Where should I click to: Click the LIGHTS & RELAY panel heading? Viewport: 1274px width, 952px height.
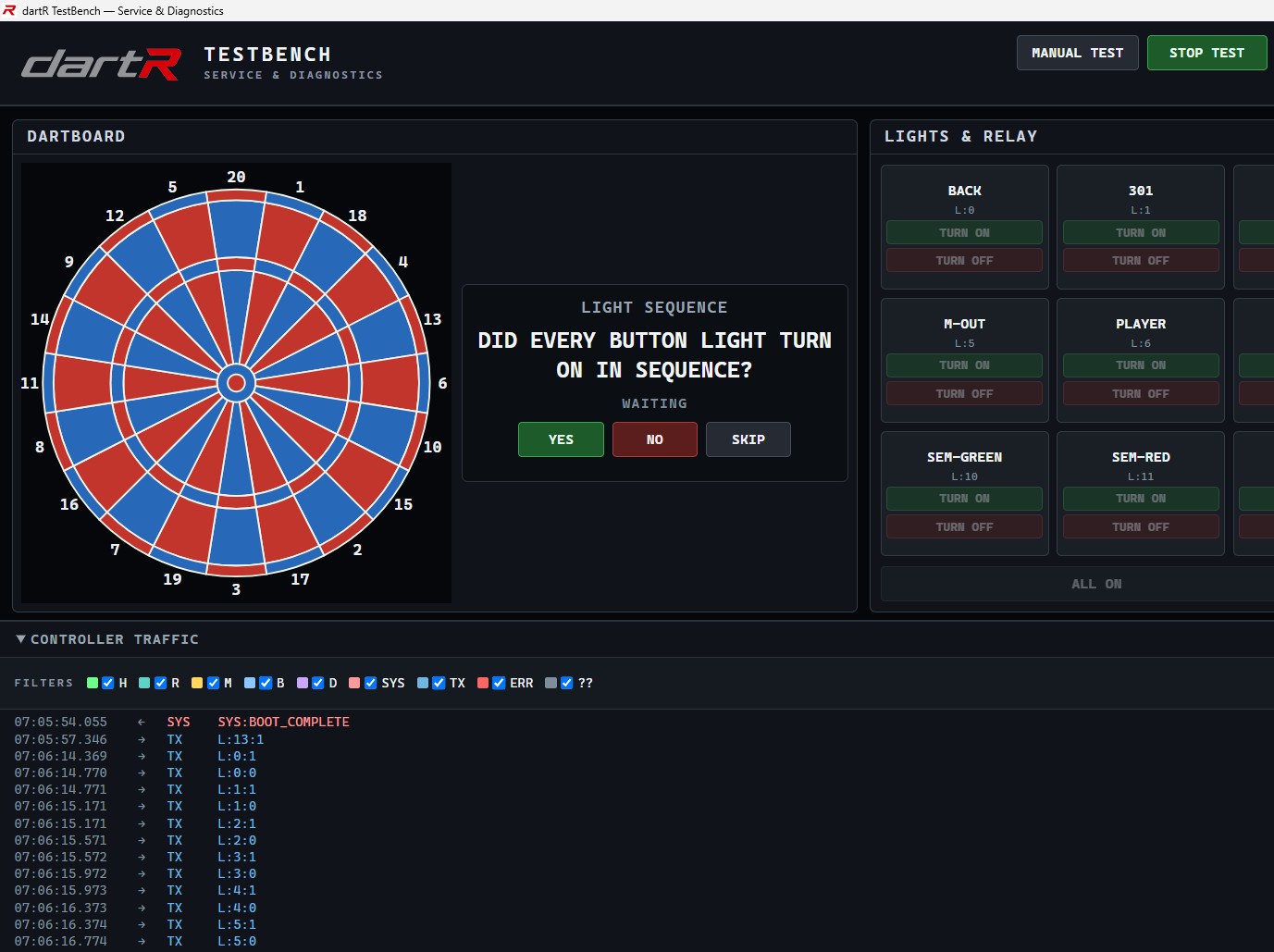coord(960,136)
